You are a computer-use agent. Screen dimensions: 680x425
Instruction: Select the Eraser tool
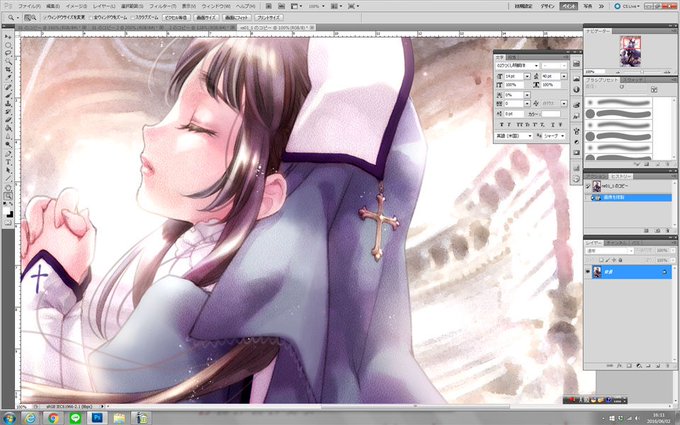tap(8, 120)
